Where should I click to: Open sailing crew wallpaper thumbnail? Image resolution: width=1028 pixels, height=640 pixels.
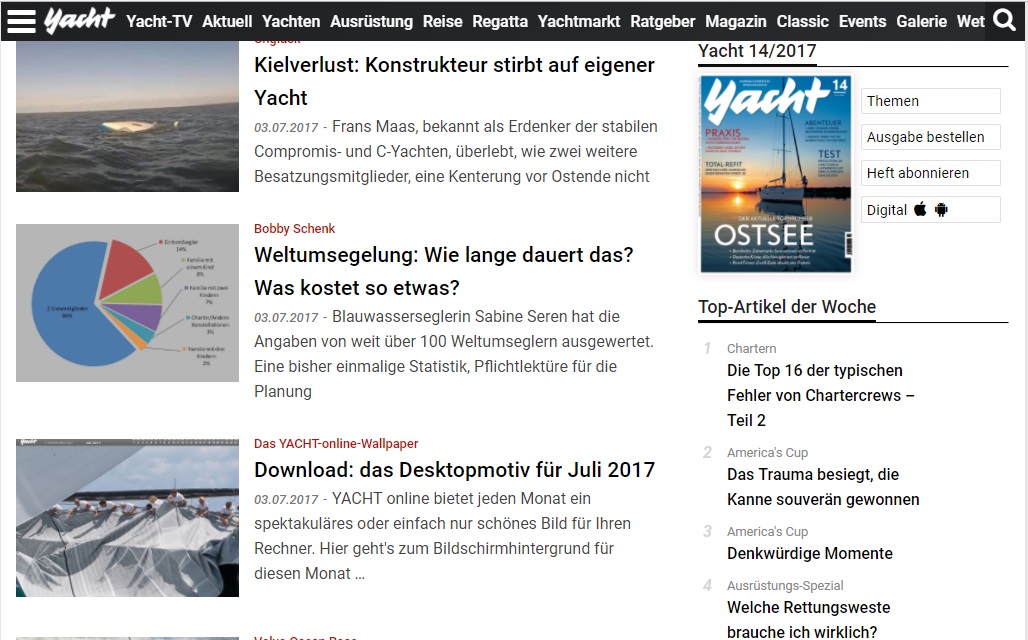[127, 518]
